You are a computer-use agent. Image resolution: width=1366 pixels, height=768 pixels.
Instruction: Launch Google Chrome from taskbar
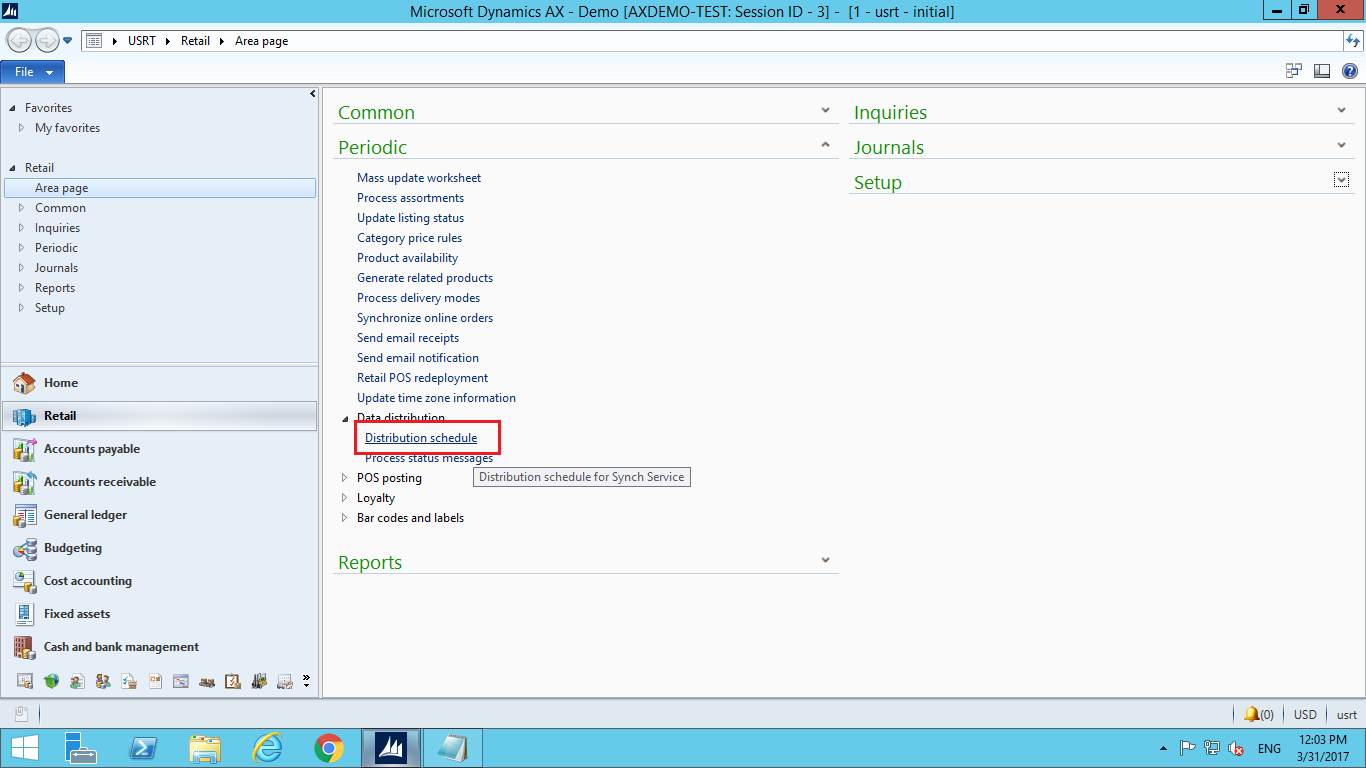[329, 748]
